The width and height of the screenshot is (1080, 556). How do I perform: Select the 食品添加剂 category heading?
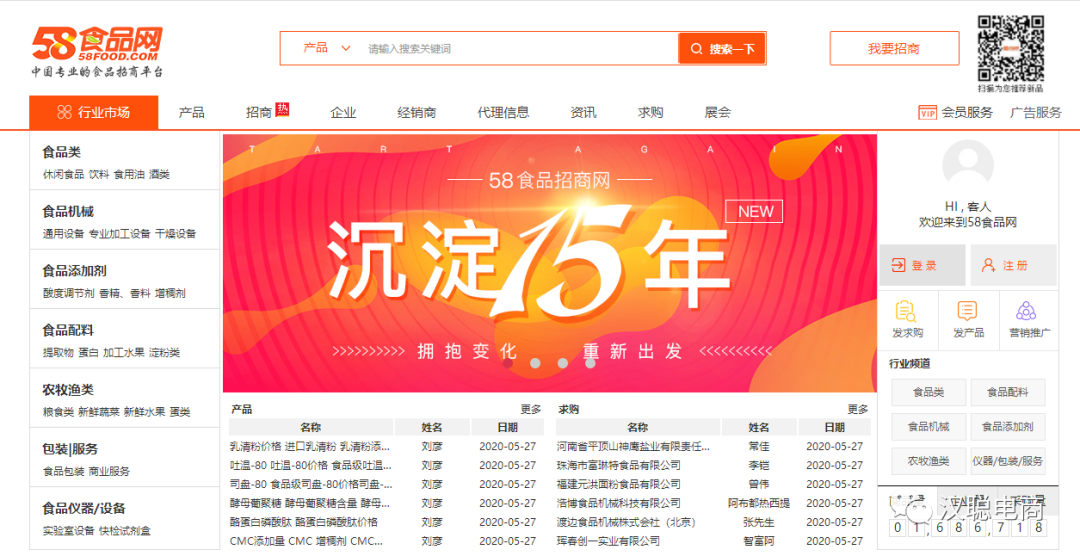pyautogui.click(x=74, y=271)
